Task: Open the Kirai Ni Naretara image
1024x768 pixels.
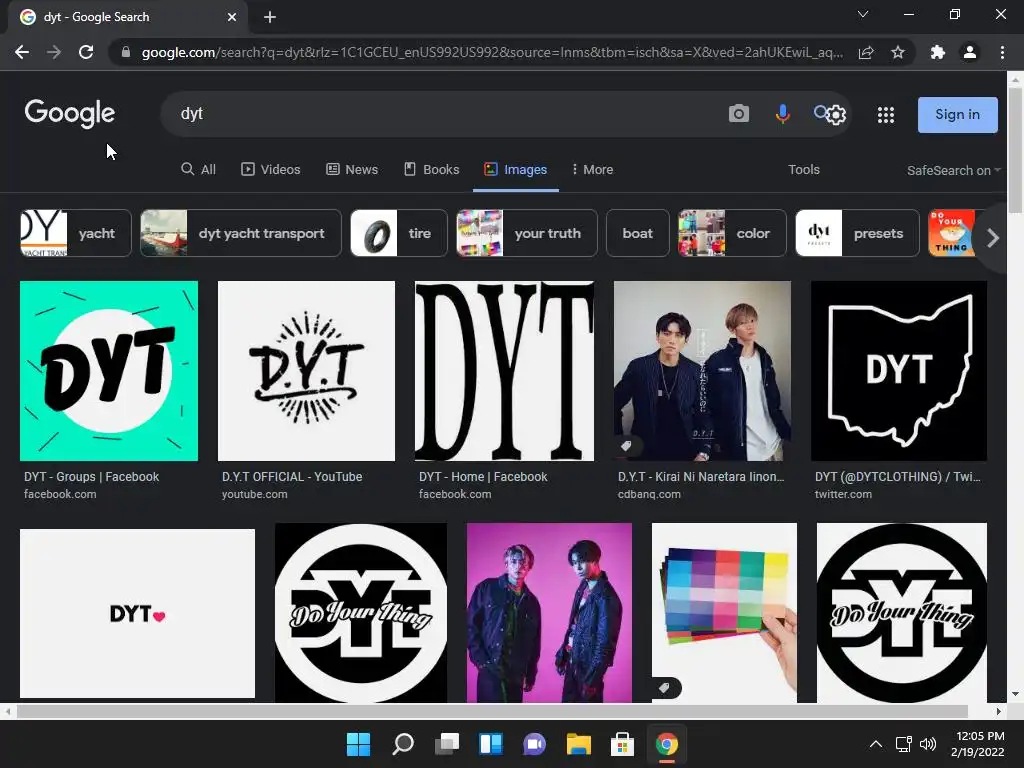Action: click(703, 371)
